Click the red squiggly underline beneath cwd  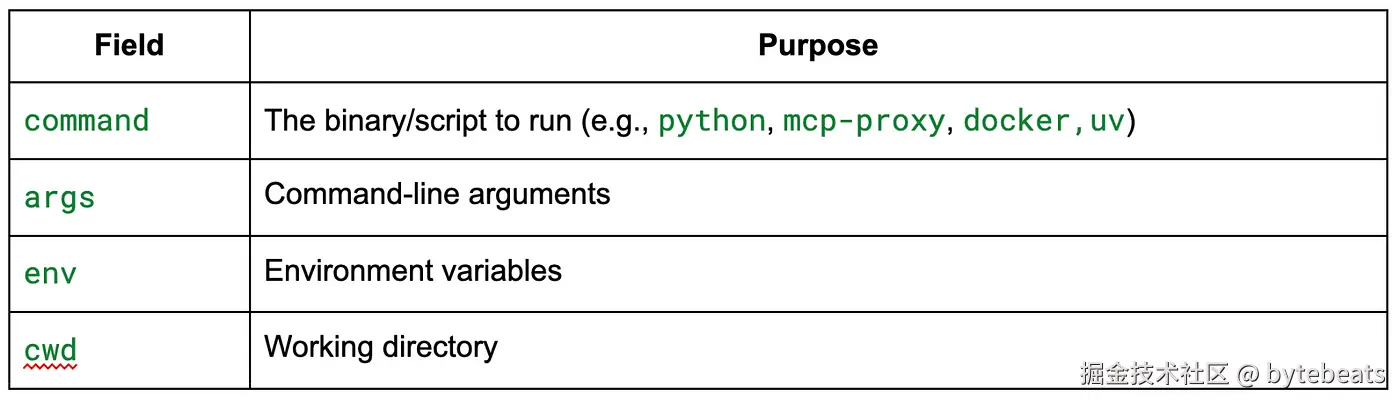pos(50,367)
